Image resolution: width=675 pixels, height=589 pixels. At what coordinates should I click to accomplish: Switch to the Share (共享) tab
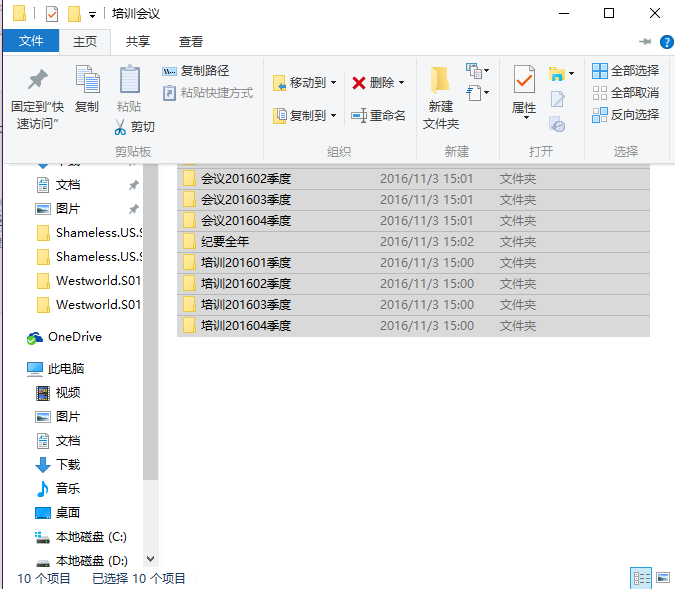click(x=138, y=42)
